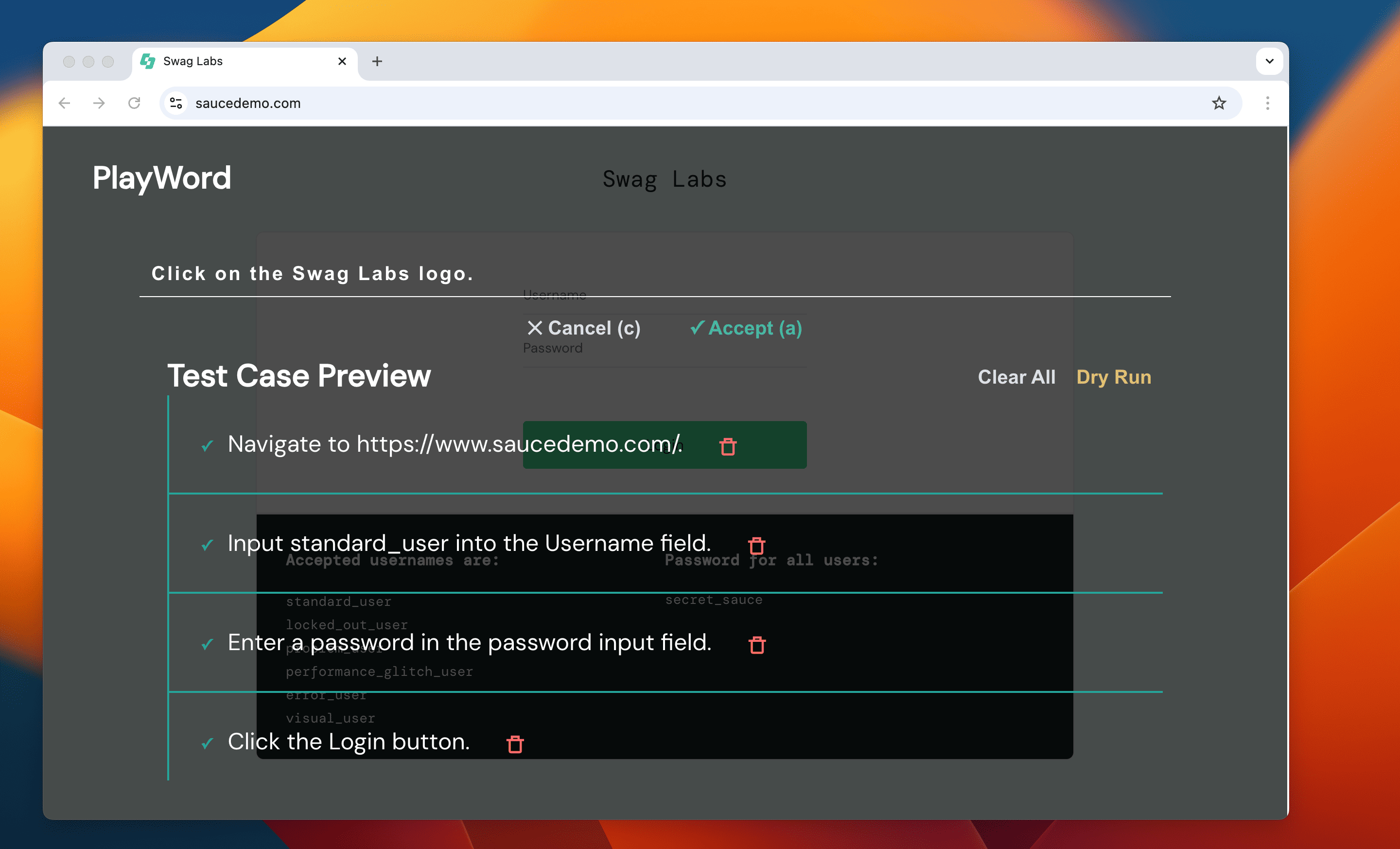Bookmark this page with the star icon

[x=1219, y=103]
